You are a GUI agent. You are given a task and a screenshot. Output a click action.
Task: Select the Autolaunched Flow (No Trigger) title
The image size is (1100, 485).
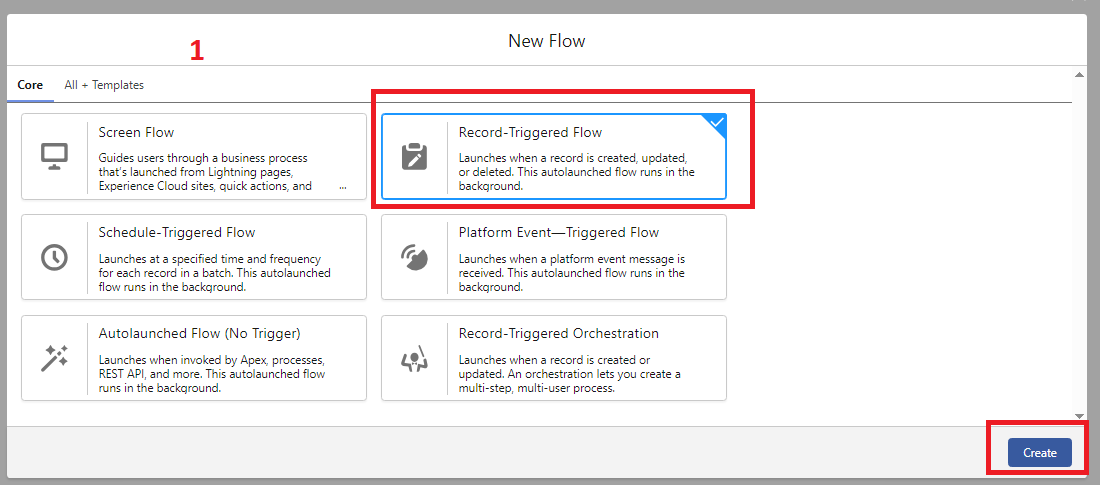pos(199,334)
